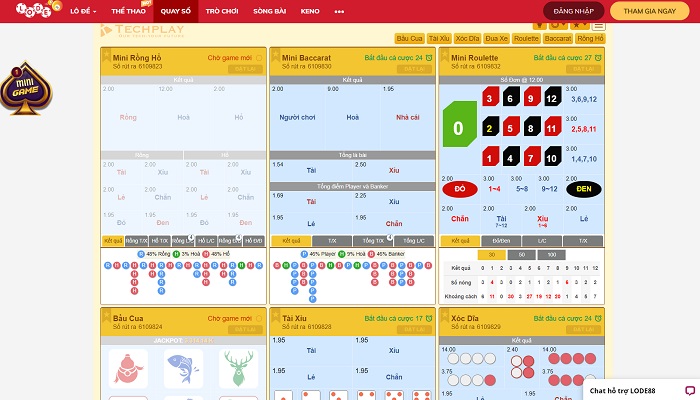The image size is (700, 400).
Task: Open the SÒNG BÀI menu item
Action: pyautogui.click(x=269, y=11)
